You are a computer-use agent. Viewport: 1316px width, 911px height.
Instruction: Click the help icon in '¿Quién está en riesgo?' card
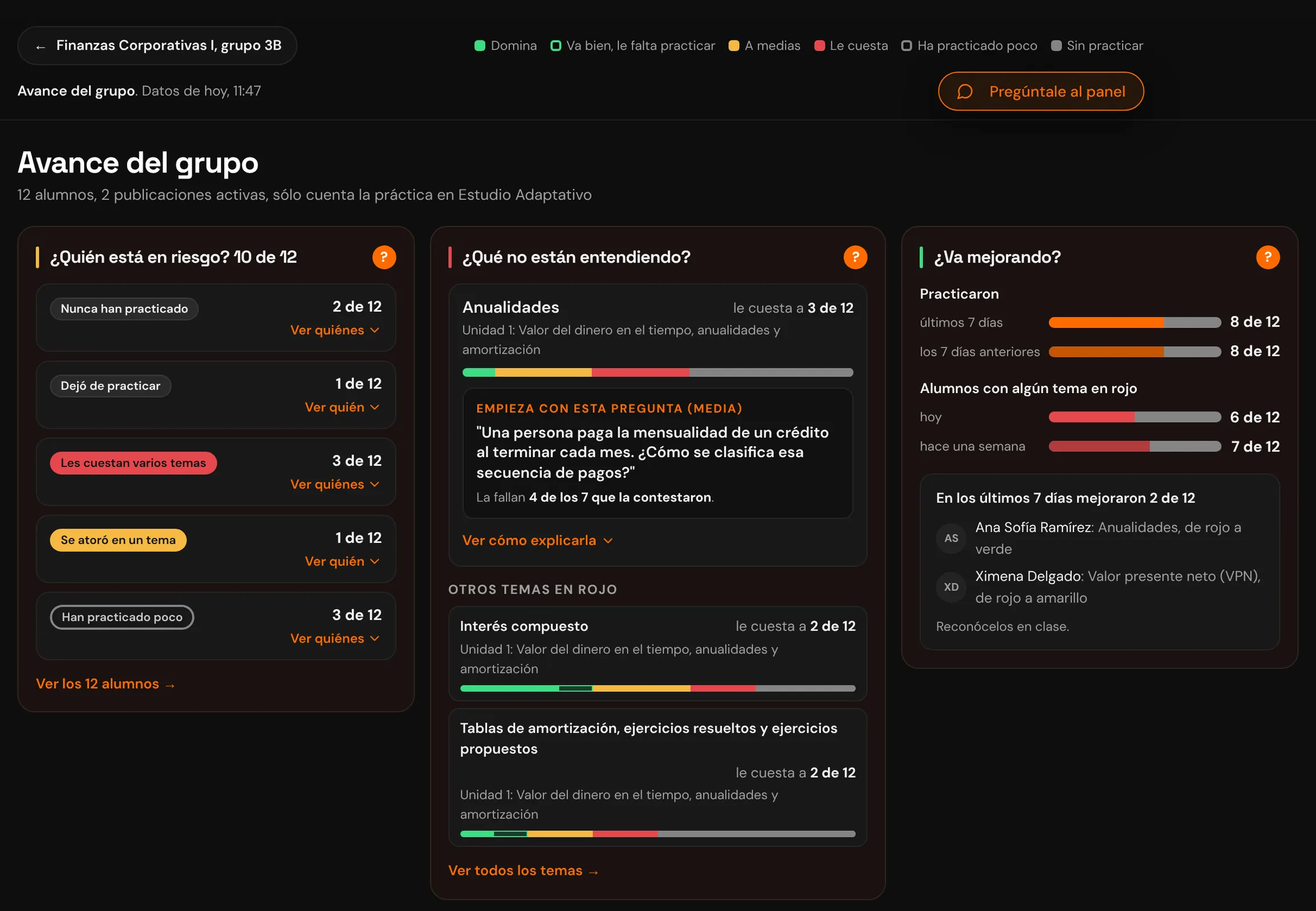[384, 258]
